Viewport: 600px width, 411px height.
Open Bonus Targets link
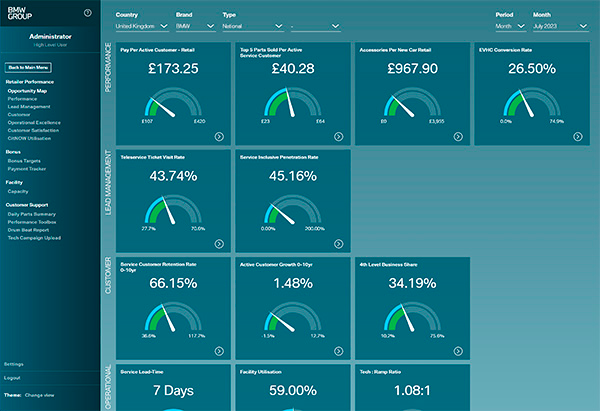(x=24, y=161)
